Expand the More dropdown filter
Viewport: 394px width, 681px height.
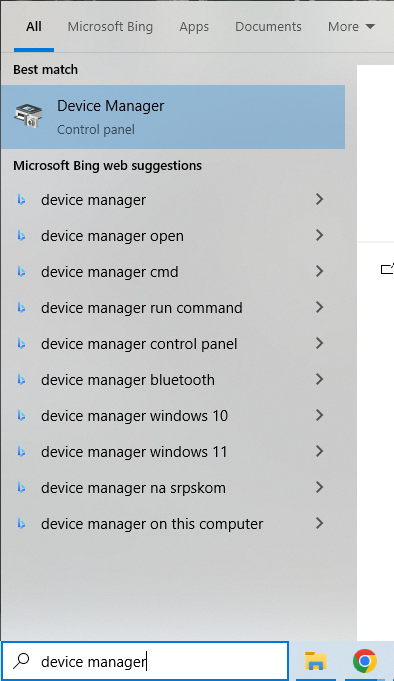pos(351,26)
